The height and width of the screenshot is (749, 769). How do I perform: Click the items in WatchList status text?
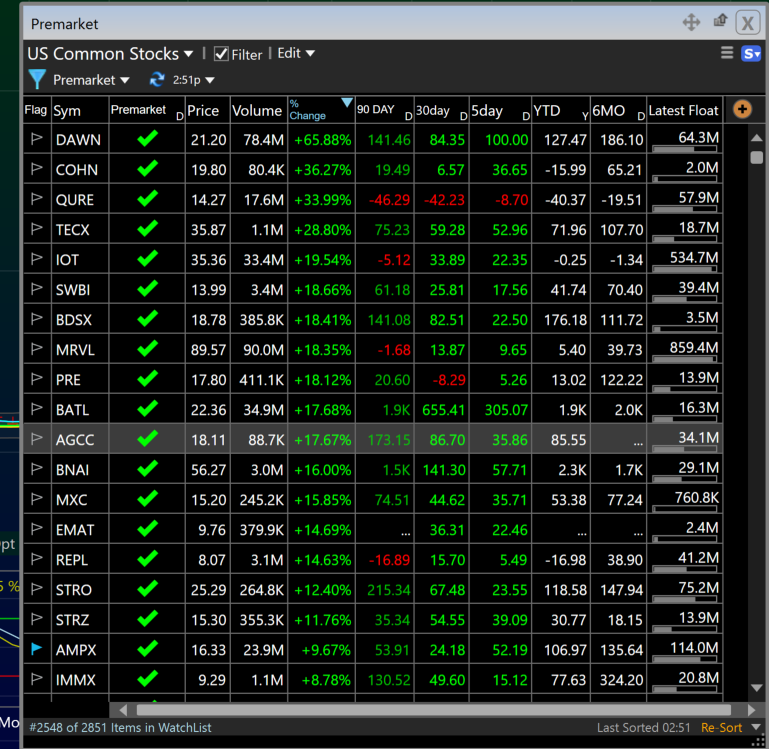click(120, 727)
